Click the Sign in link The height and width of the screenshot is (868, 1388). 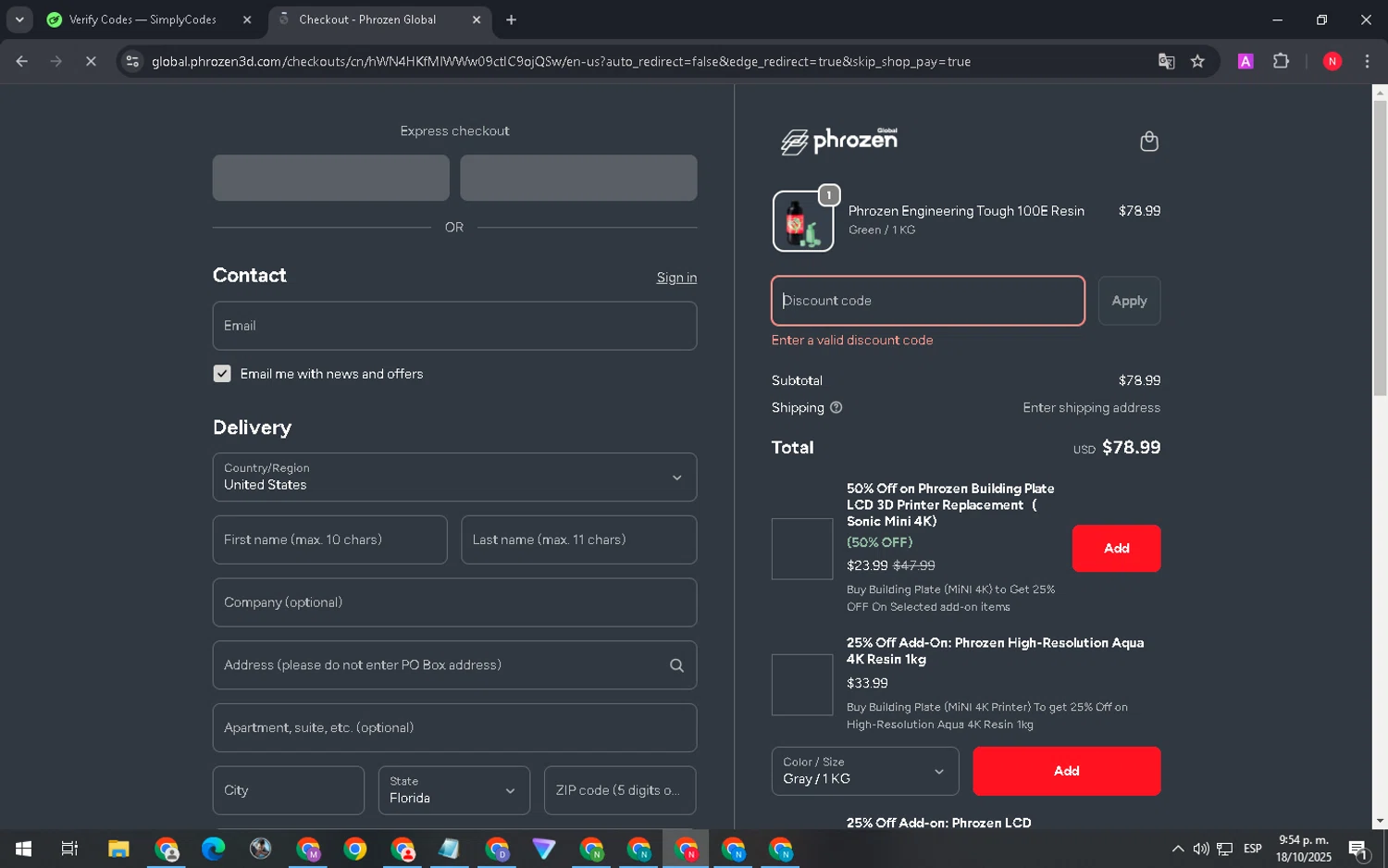point(676,278)
